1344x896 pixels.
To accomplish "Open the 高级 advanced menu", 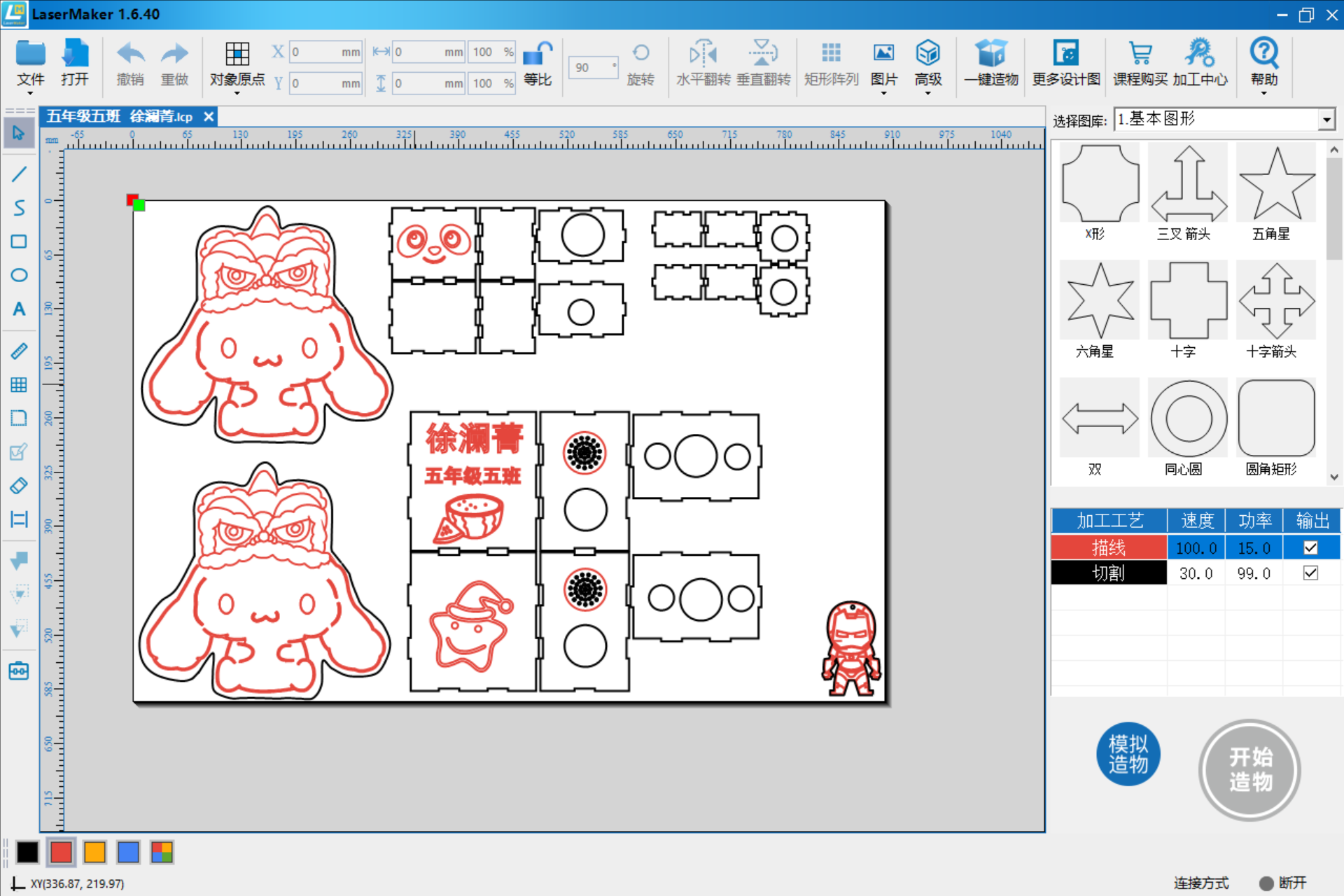I will tap(927, 53).
